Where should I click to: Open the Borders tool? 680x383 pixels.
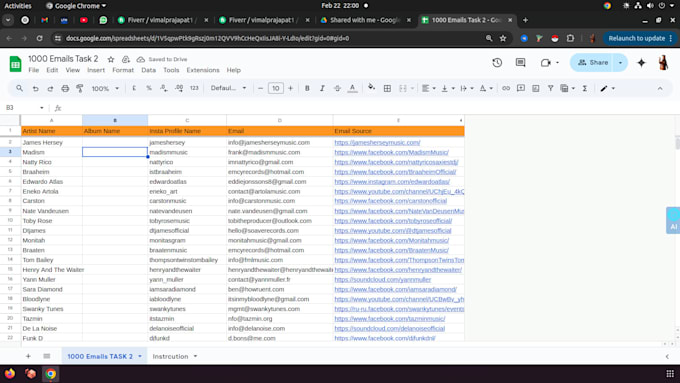click(387, 88)
